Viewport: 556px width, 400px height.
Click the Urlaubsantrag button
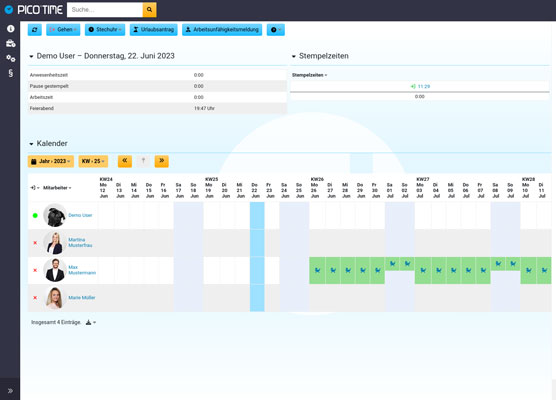point(154,30)
